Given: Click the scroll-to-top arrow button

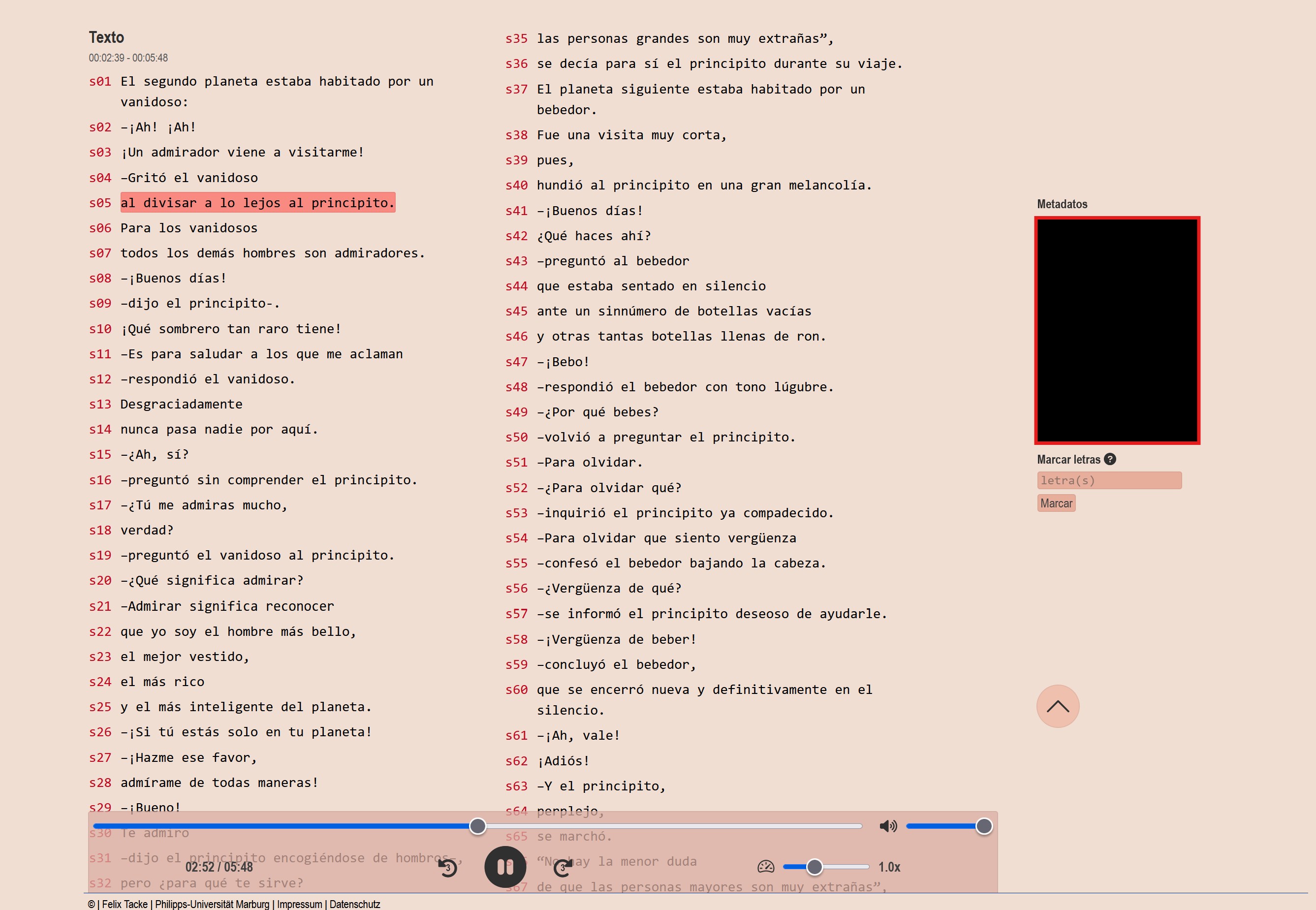Looking at the screenshot, I should pos(1058,706).
